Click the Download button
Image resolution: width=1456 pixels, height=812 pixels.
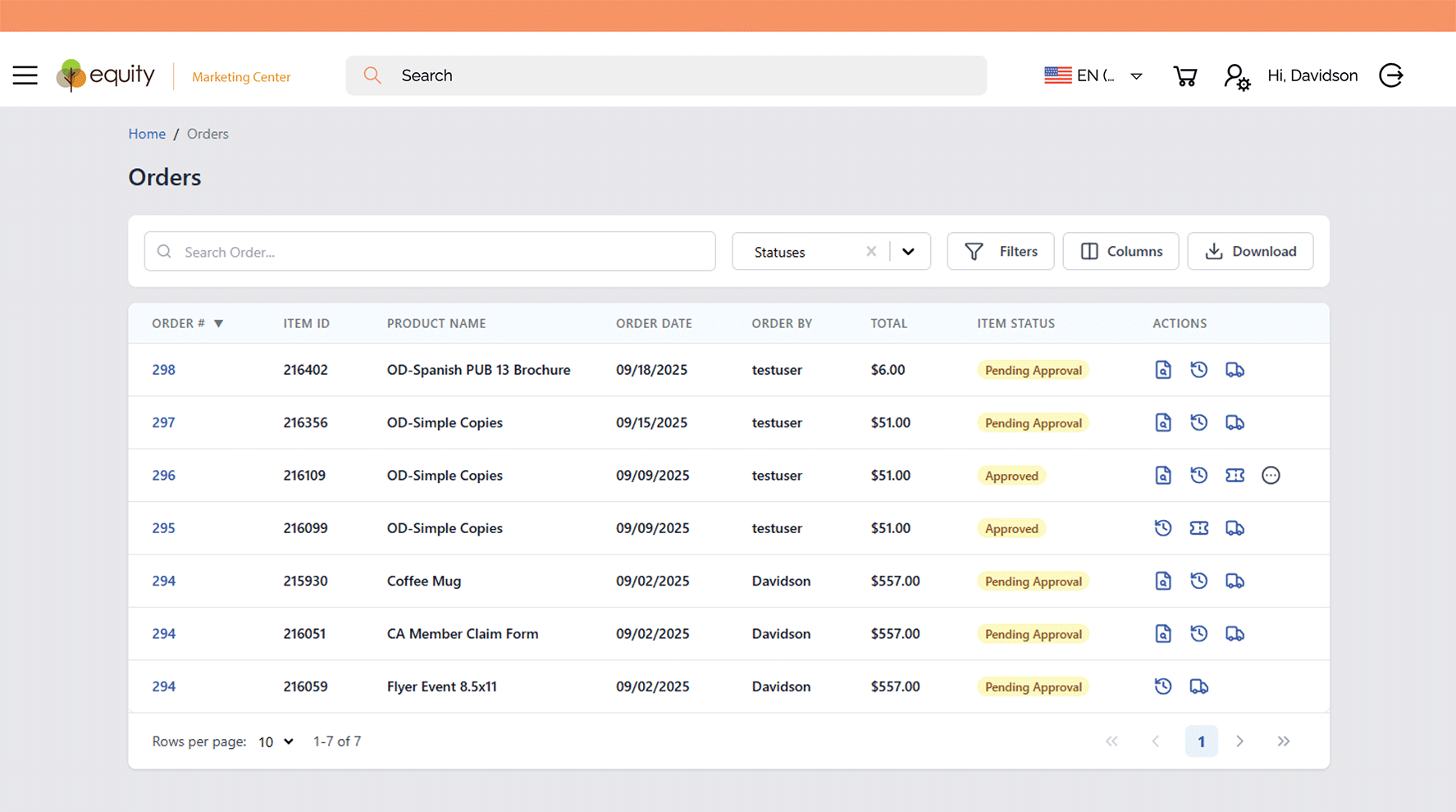point(1250,251)
